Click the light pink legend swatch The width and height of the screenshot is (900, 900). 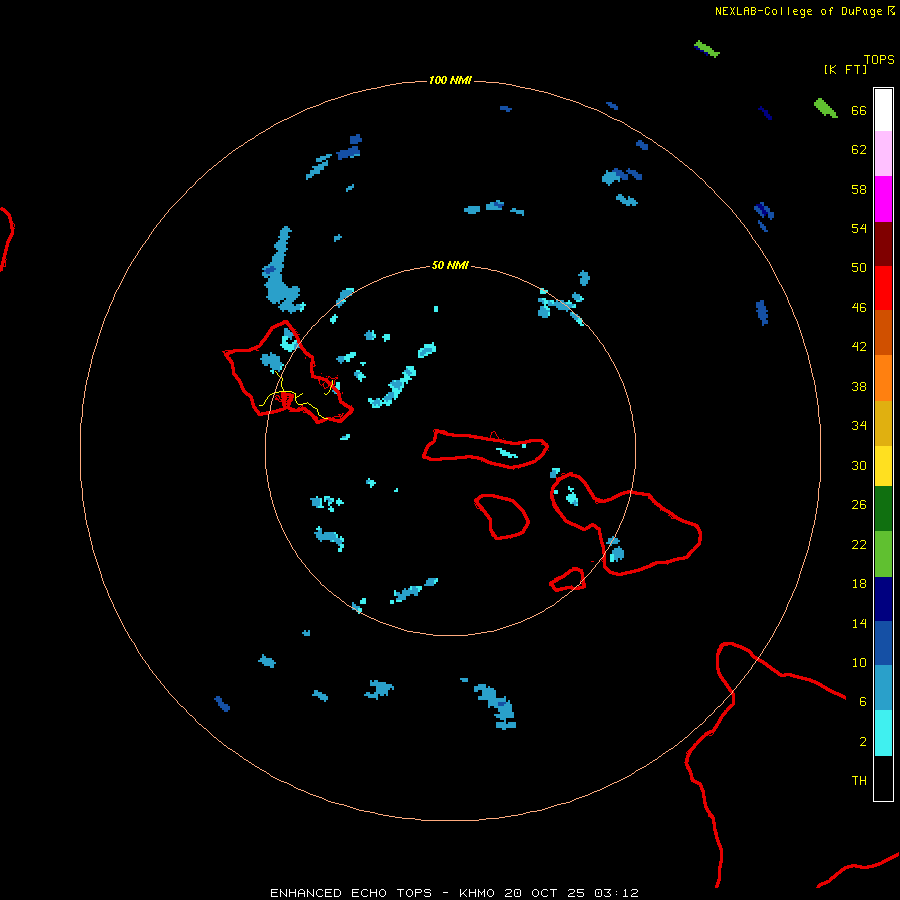(x=883, y=154)
